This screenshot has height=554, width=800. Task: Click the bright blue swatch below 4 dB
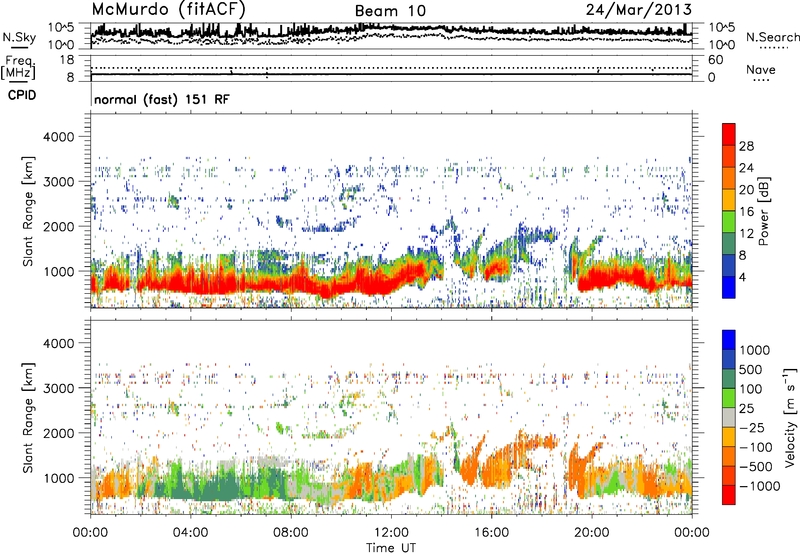(729, 287)
